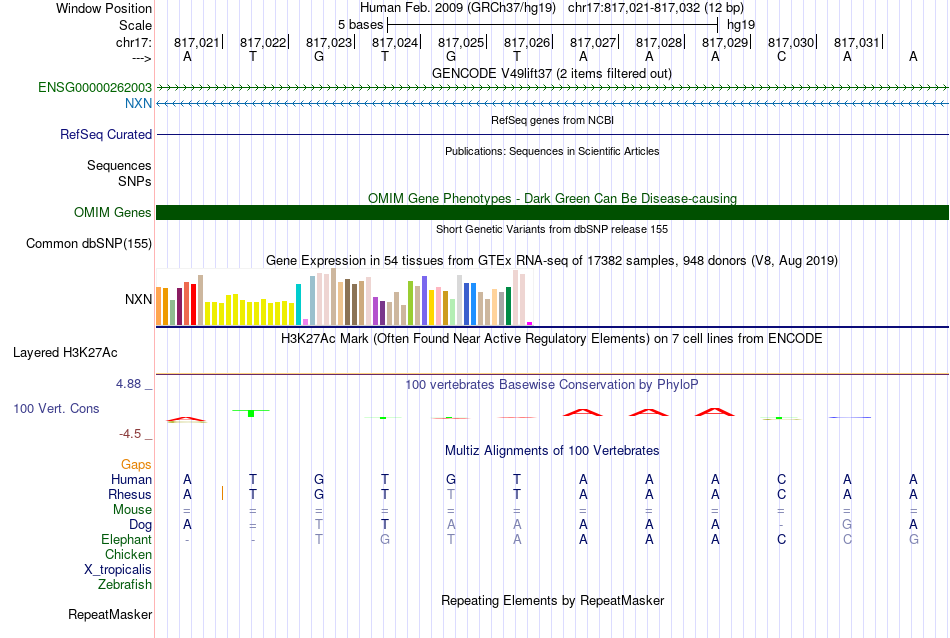Select the Scale label
Screen dimensions: 950x638
136,25
